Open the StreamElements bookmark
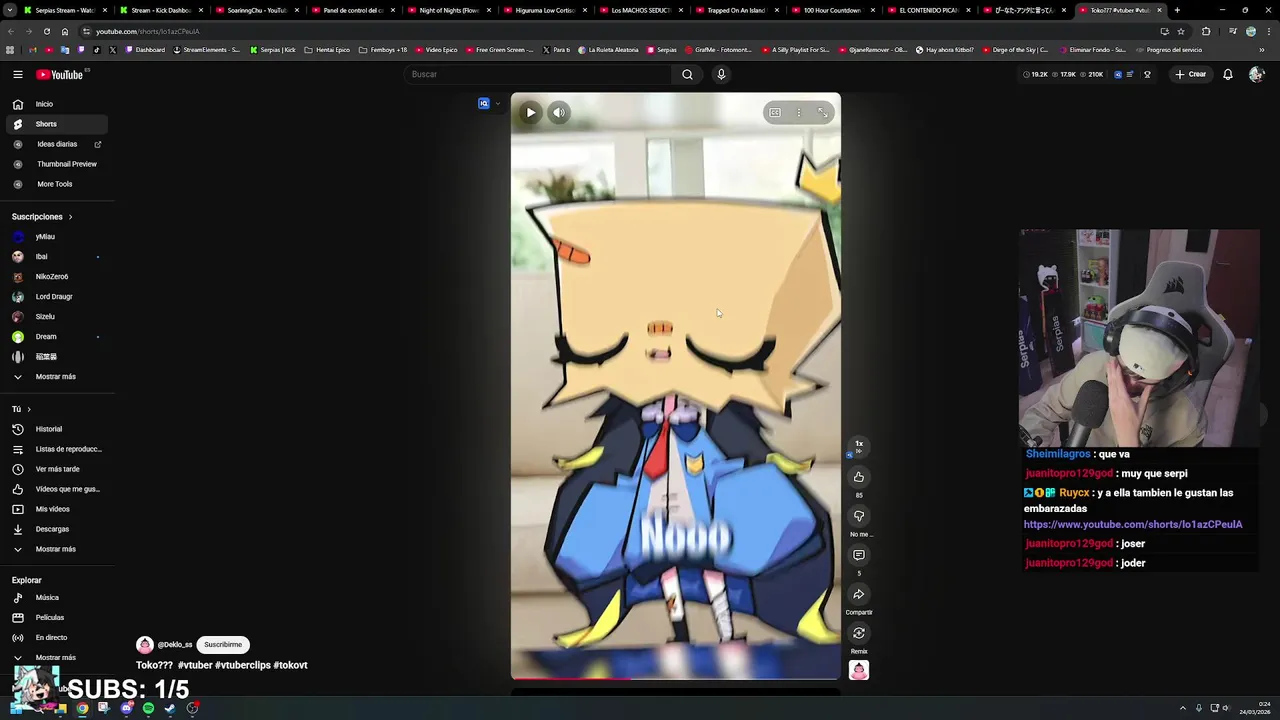1280x720 pixels. [x=207, y=49]
